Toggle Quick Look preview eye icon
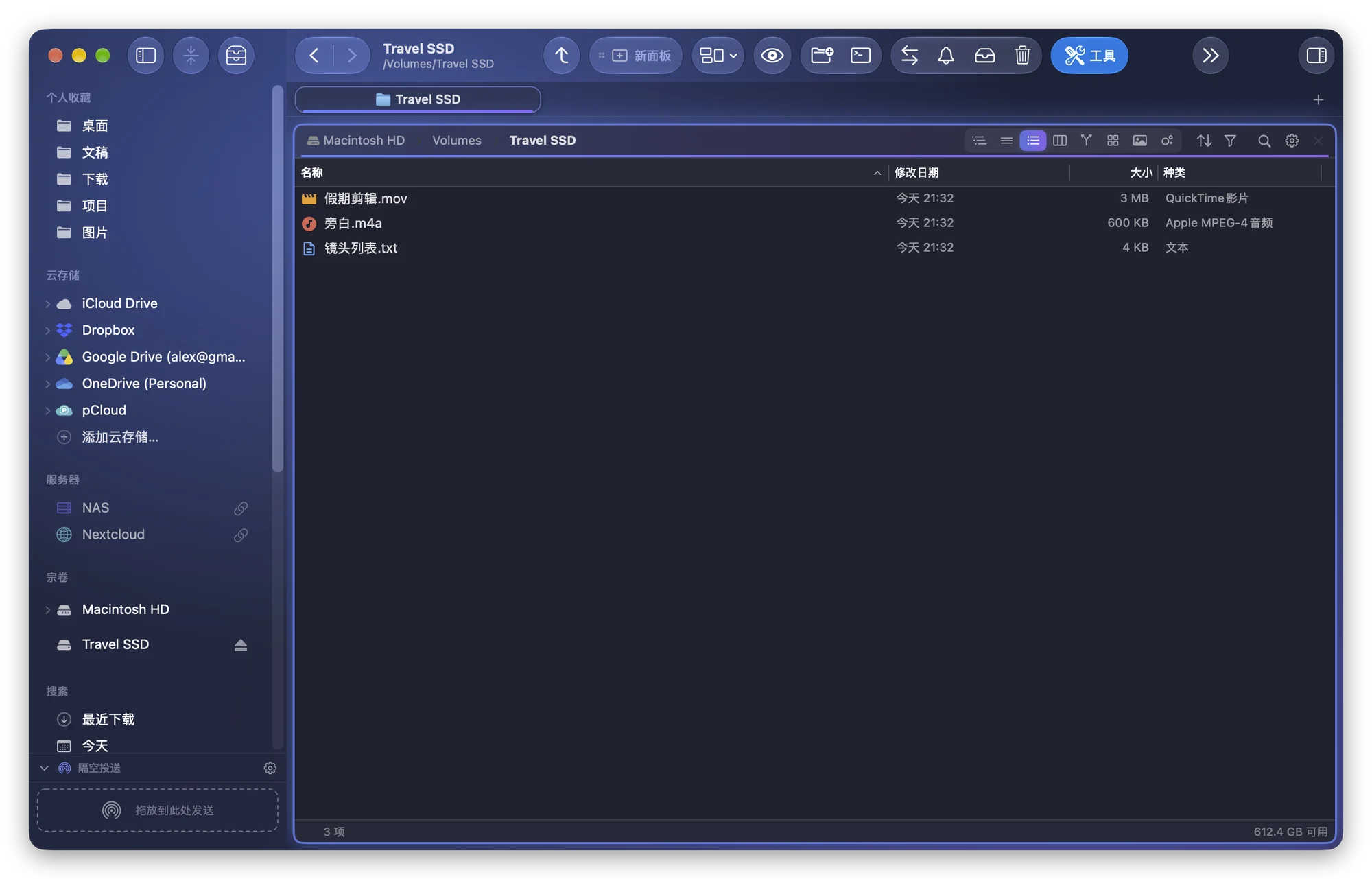 pyautogui.click(x=772, y=56)
